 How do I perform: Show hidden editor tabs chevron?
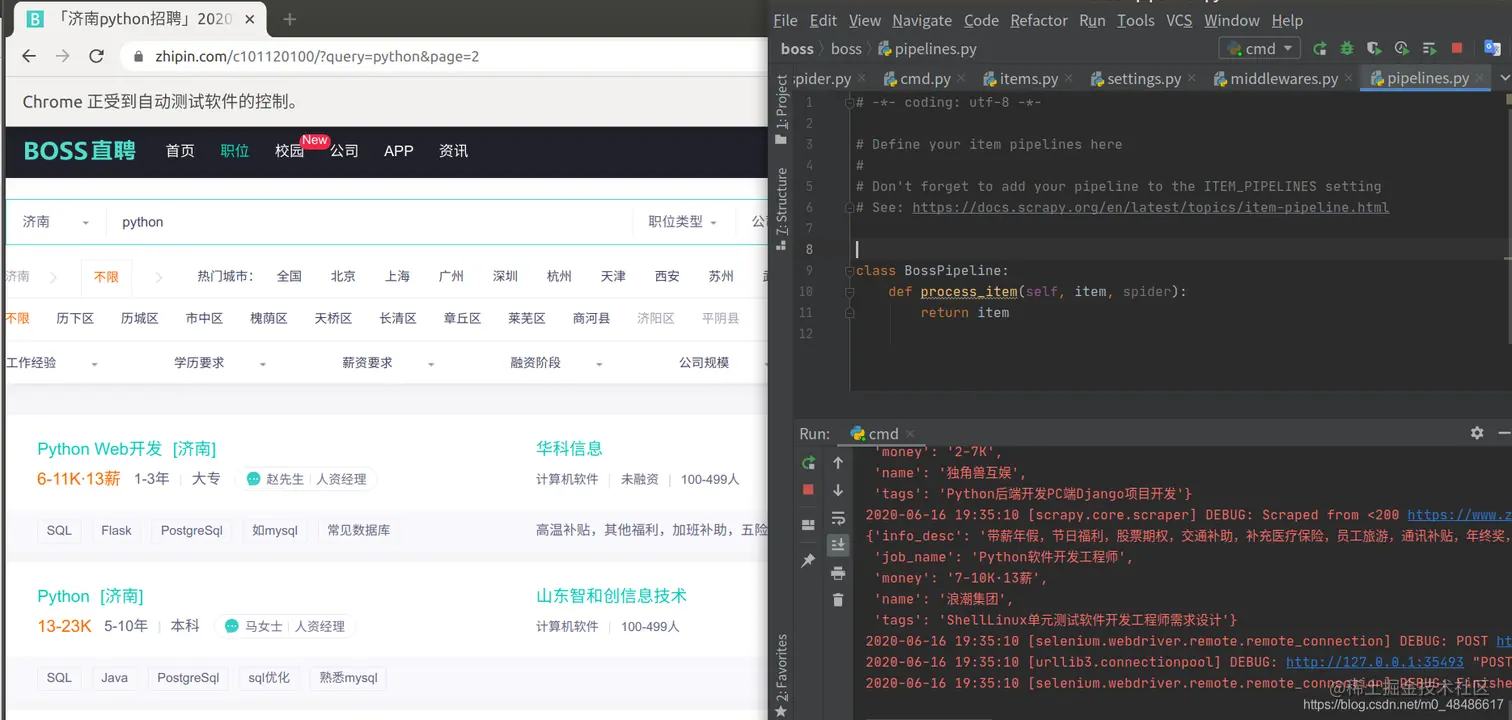coord(1504,78)
